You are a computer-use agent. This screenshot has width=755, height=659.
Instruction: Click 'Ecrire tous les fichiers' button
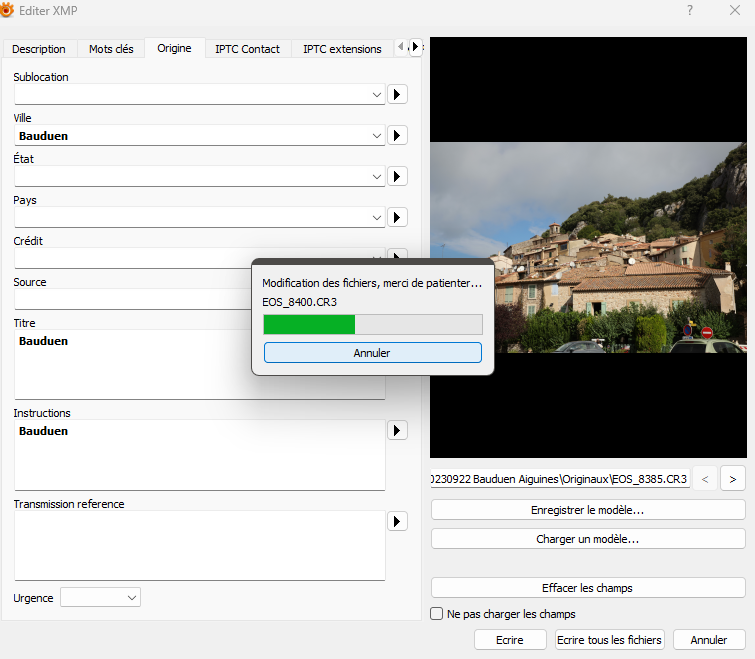coord(610,640)
